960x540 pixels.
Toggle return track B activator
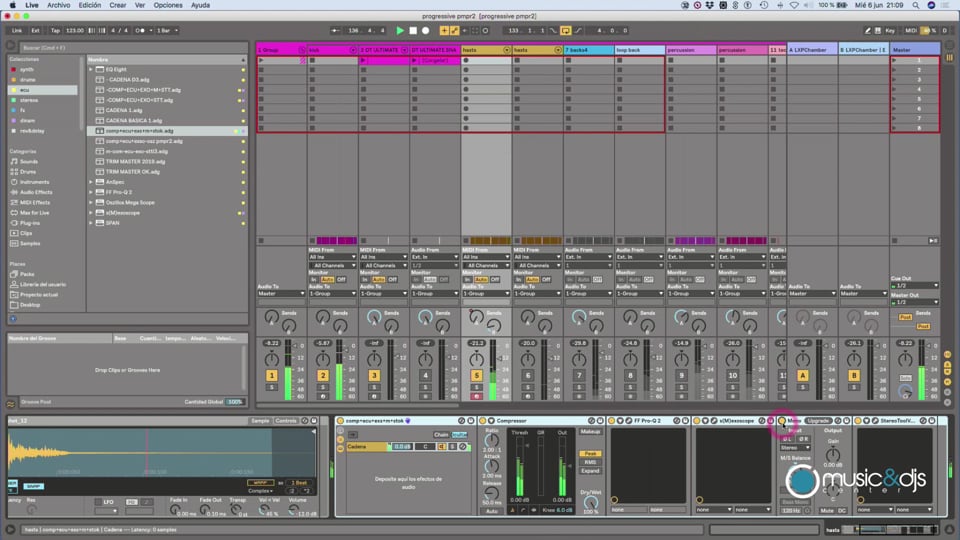click(853, 375)
